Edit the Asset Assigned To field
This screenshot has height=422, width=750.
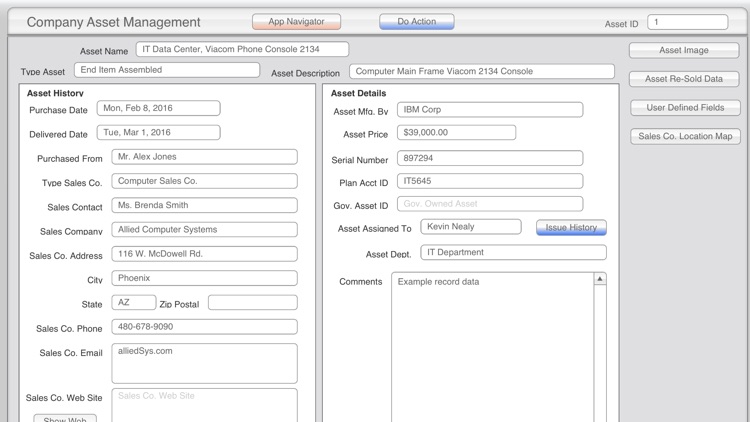[470, 227]
